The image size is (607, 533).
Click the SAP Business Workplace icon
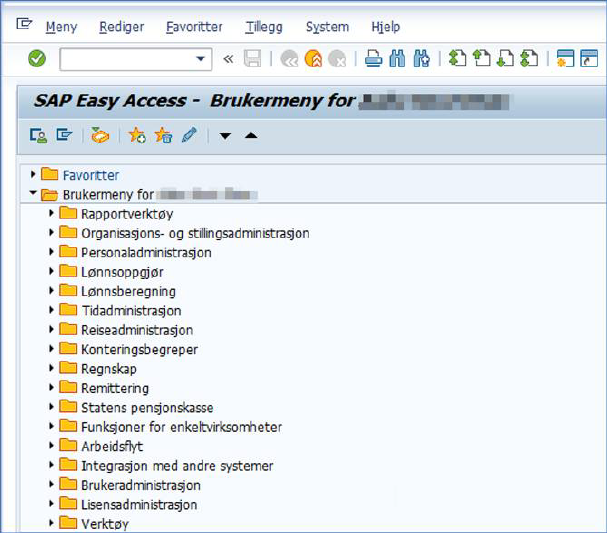click(x=100, y=135)
